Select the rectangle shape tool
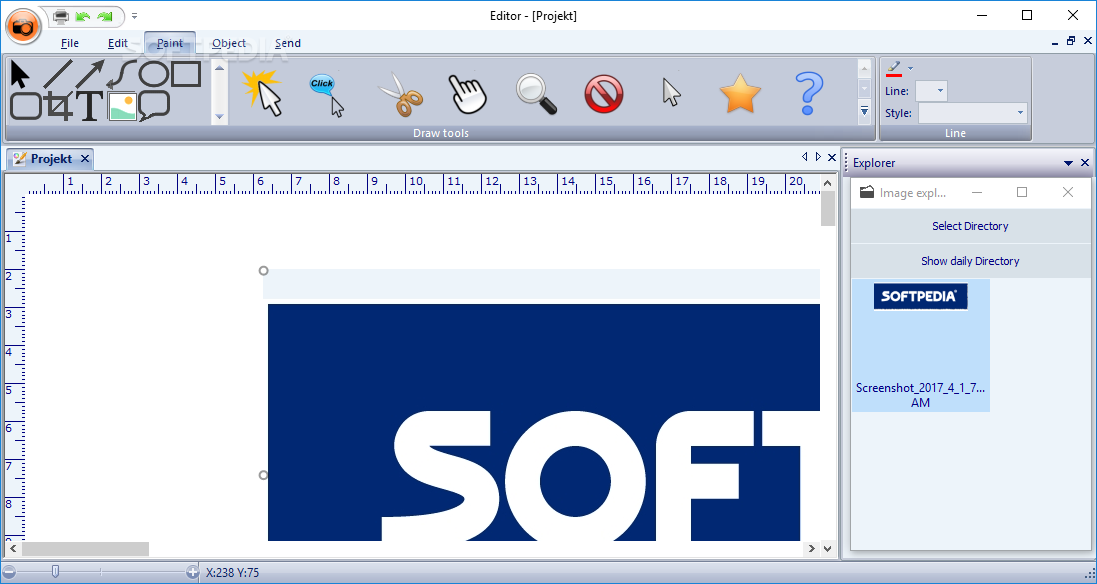The image size is (1097, 584). point(186,74)
